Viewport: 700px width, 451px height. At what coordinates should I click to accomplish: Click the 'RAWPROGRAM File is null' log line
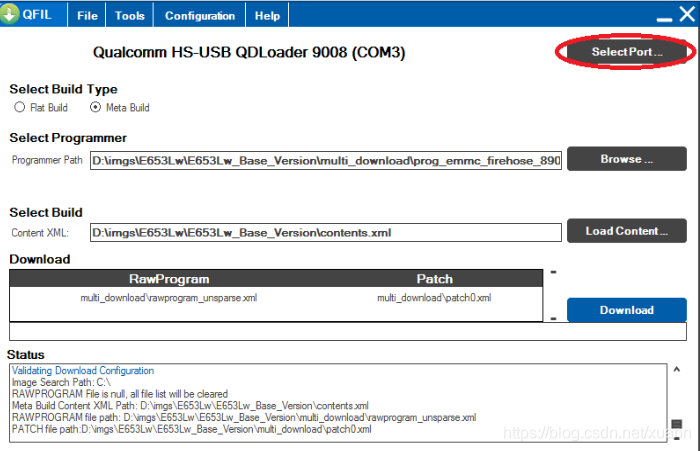point(120,394)
